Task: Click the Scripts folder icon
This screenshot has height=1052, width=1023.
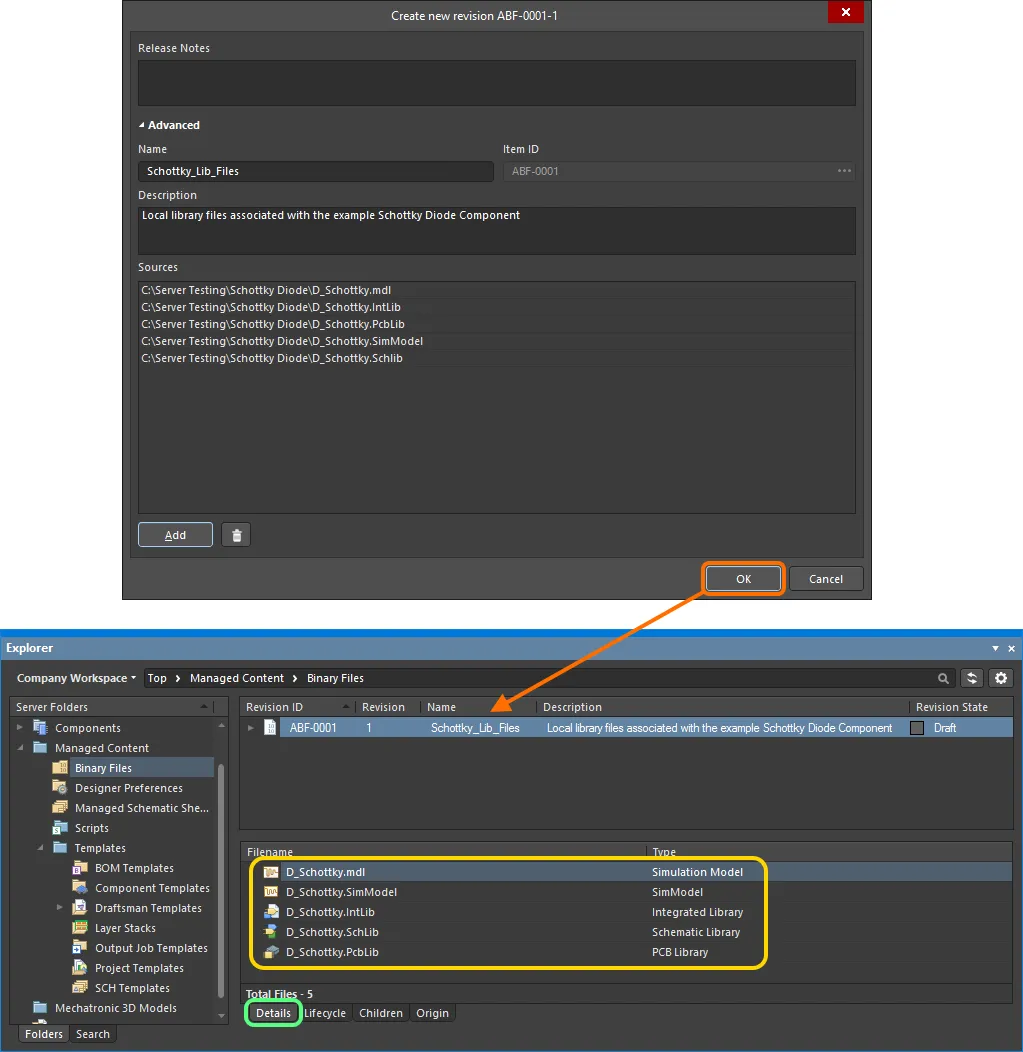Action: 60,828
